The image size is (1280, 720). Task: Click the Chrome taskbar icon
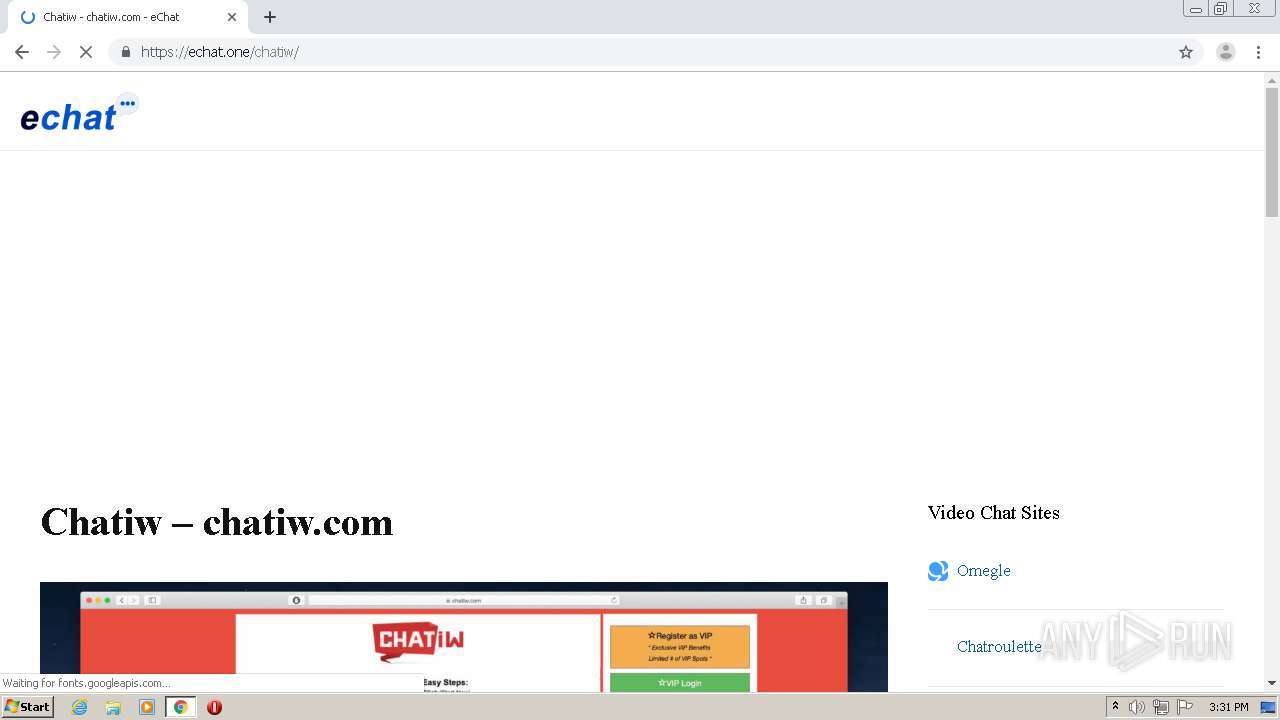tap(181, 707)
